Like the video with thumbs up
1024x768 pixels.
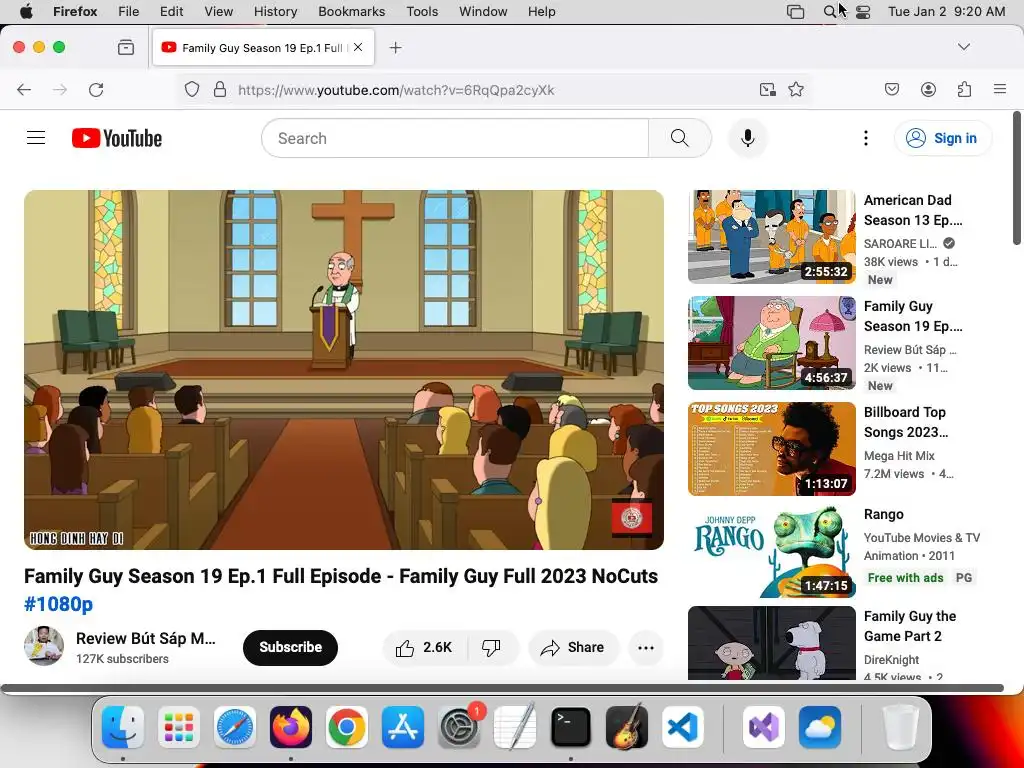[x=424, y=647]
